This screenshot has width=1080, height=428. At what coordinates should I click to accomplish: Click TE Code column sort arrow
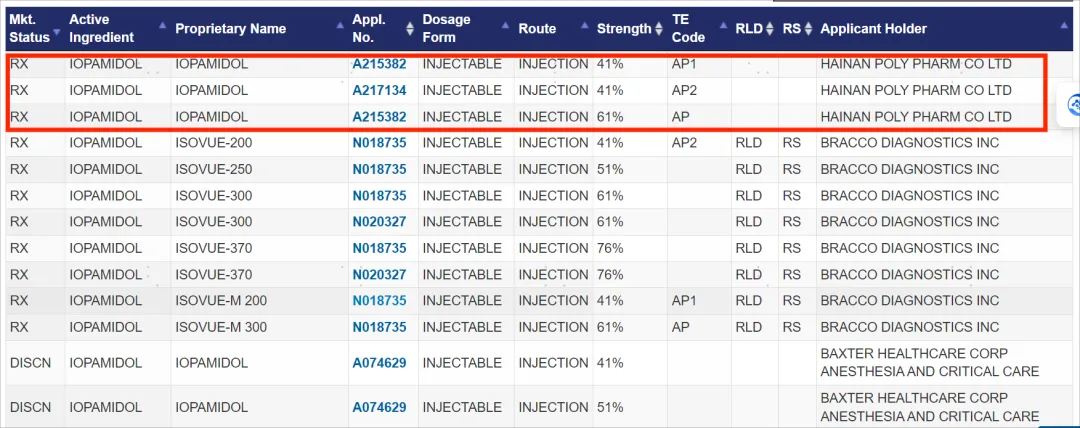pos(722,28)
